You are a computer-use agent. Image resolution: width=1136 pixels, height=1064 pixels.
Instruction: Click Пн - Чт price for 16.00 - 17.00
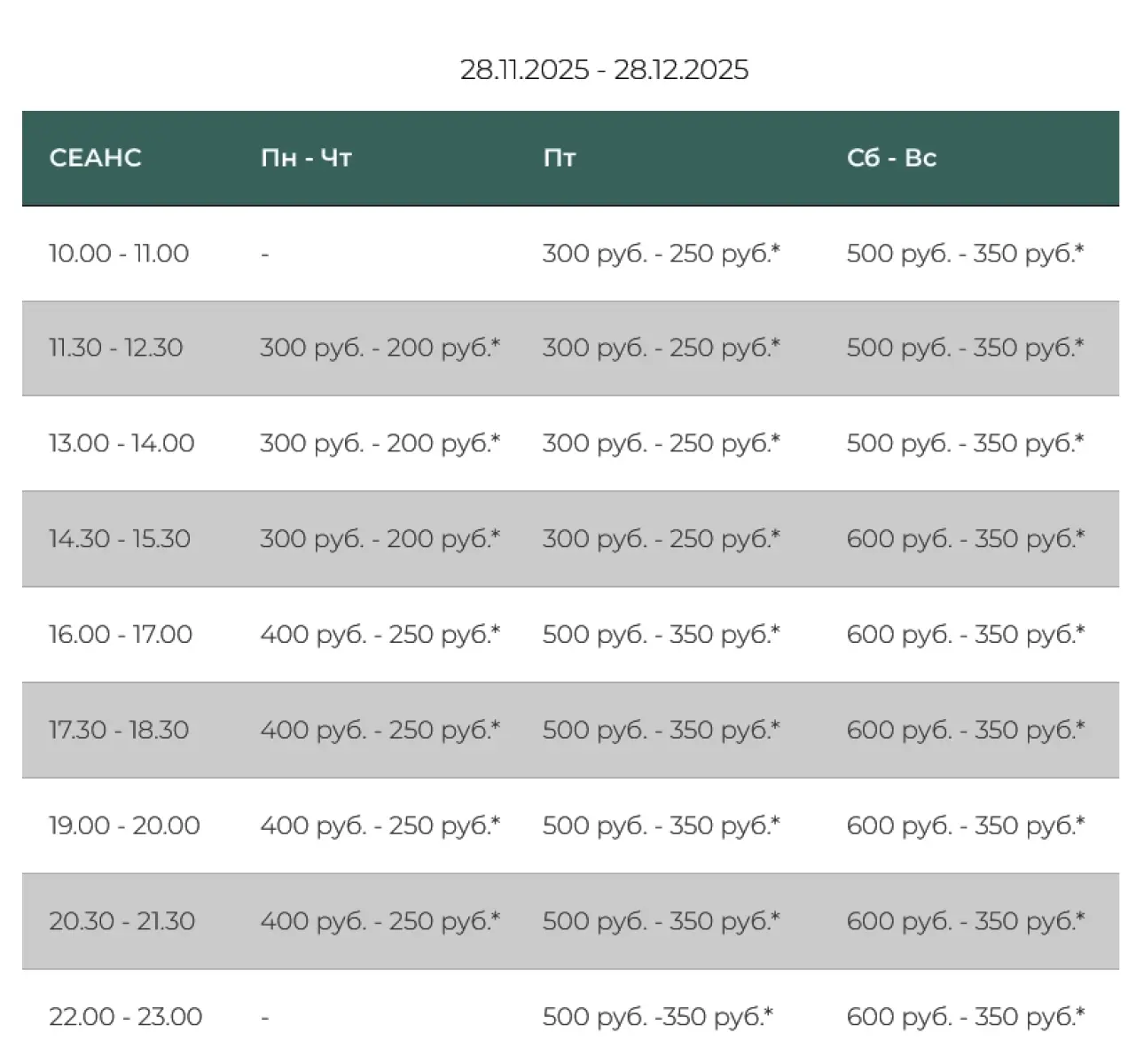380,635
